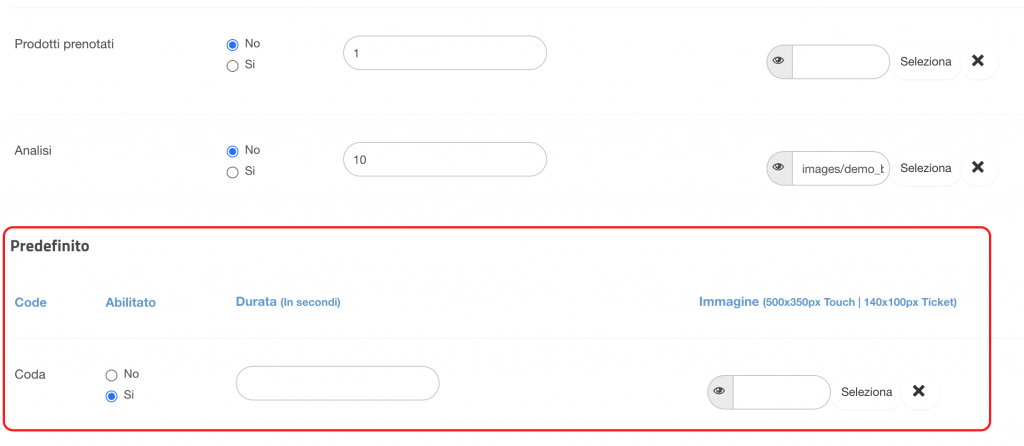
Task: Preview image with Analisi eye icon
Action: (x=779, y=168)
